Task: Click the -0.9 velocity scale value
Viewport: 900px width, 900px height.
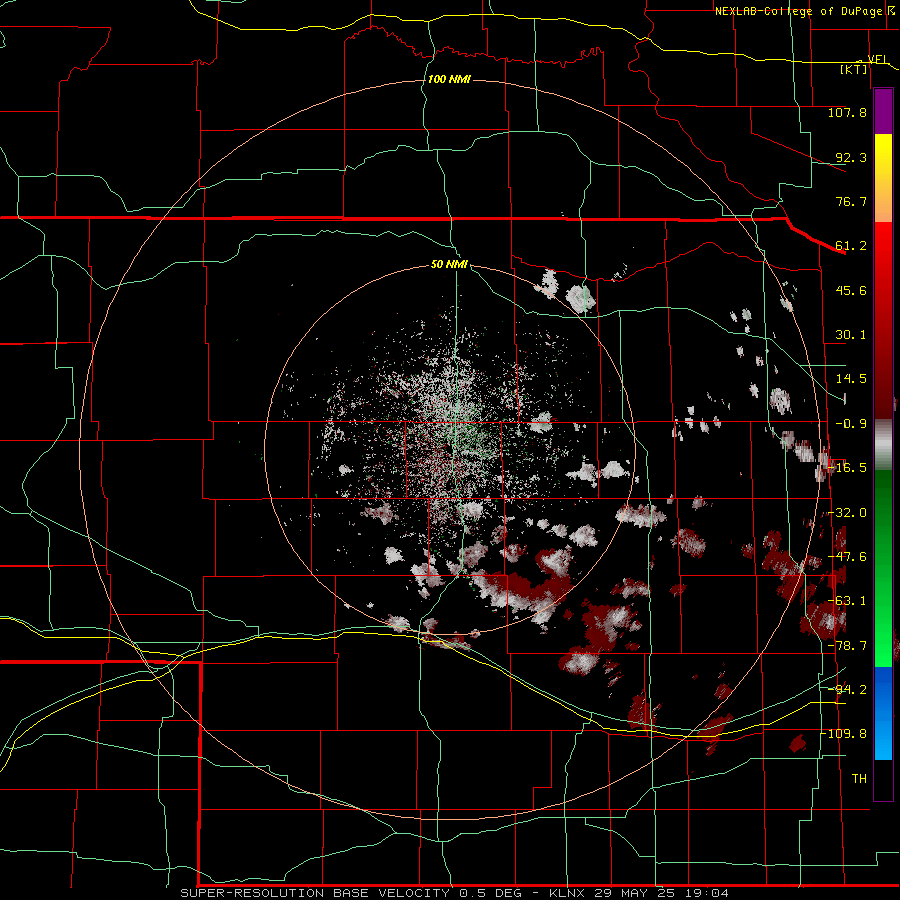Action: [x=851, y=424]
